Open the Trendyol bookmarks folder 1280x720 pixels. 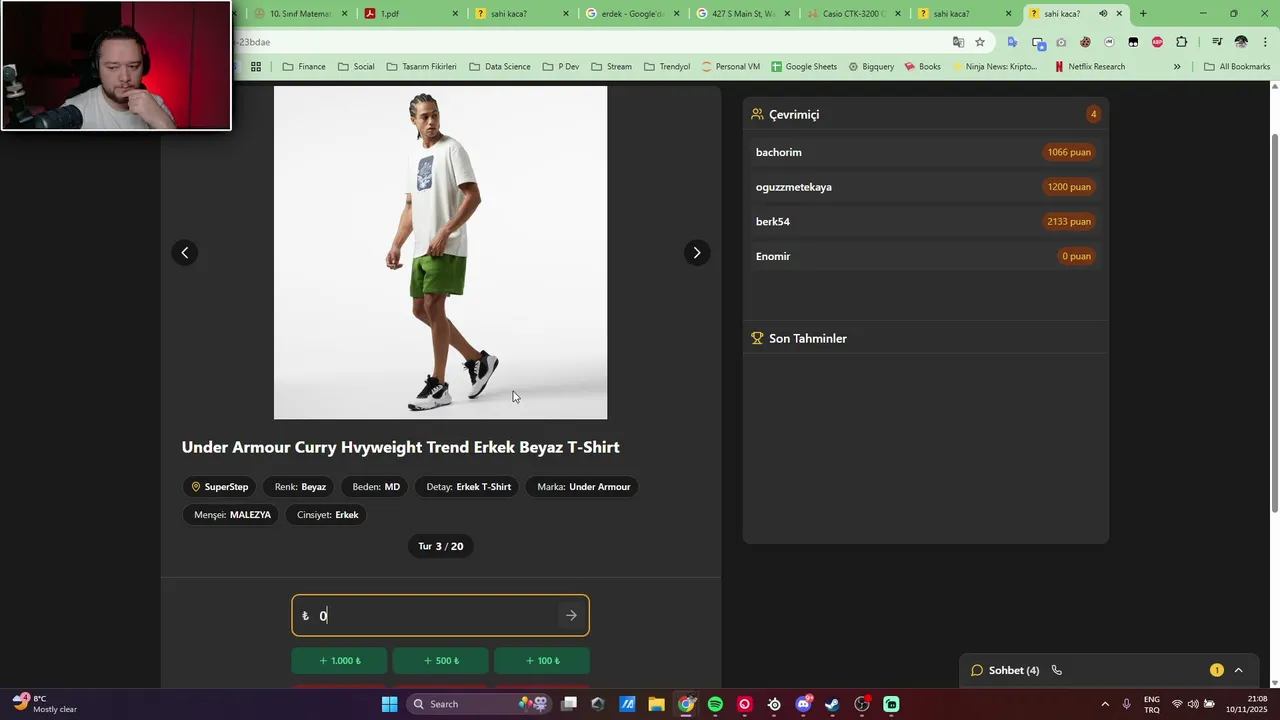click(x=667, y=67)
